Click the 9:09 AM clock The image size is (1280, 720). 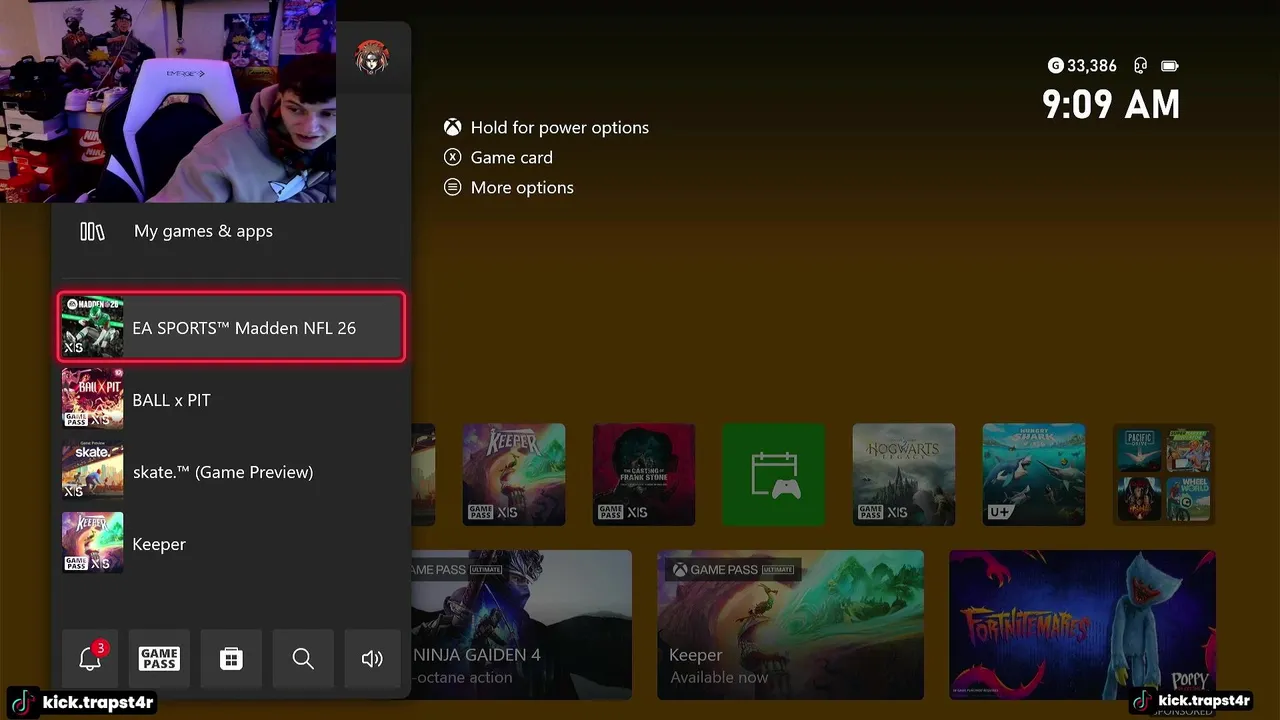pos(1111,104)
